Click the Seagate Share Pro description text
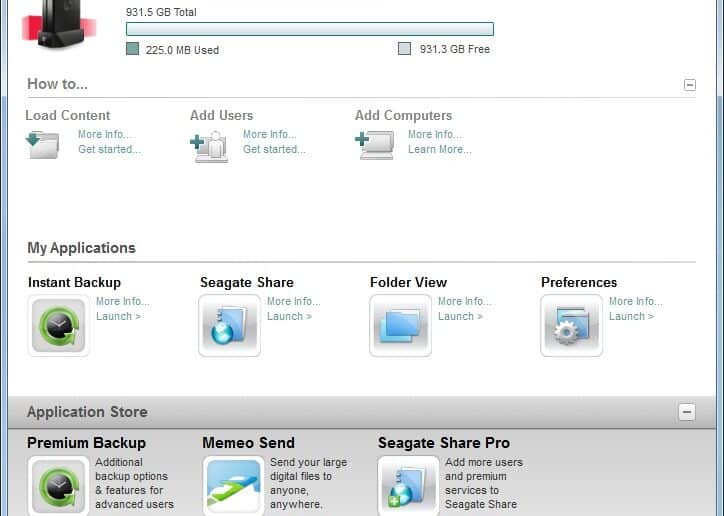 (484, 483)
